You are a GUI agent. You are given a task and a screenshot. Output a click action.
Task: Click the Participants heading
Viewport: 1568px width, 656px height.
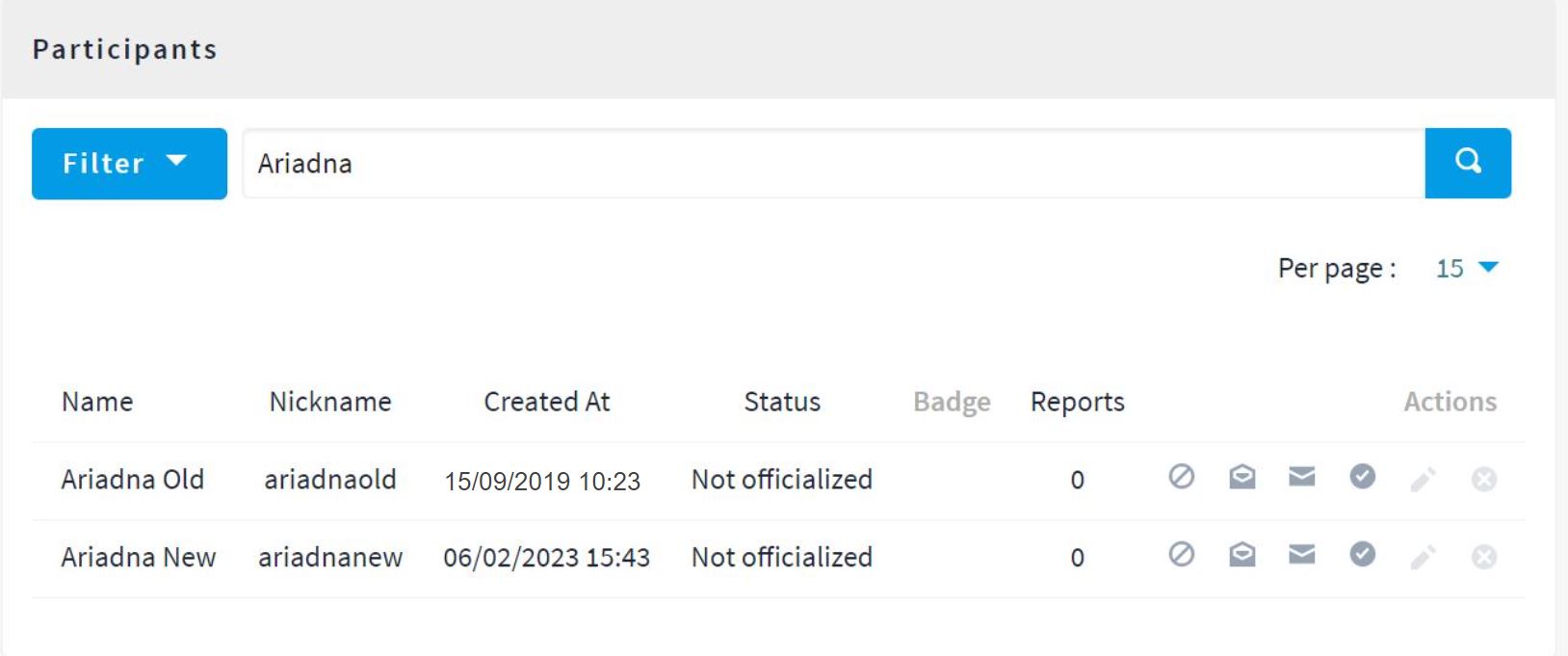125,50
